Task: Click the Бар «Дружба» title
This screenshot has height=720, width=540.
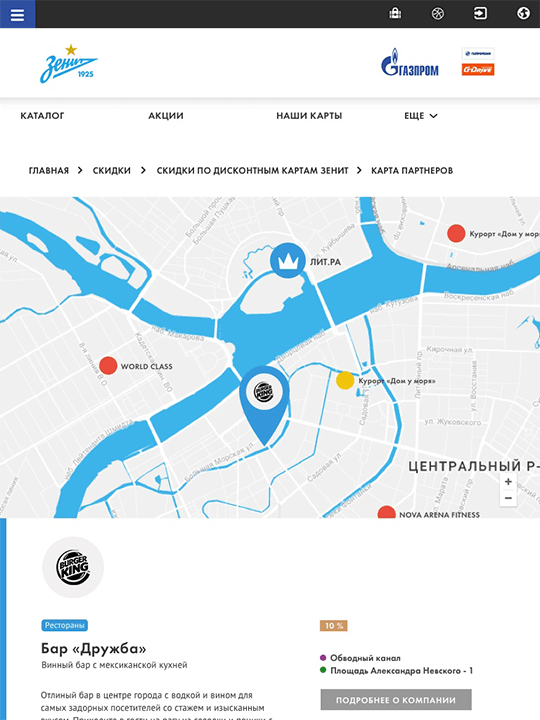Action: pyautogui.click(x=93, y=648)
